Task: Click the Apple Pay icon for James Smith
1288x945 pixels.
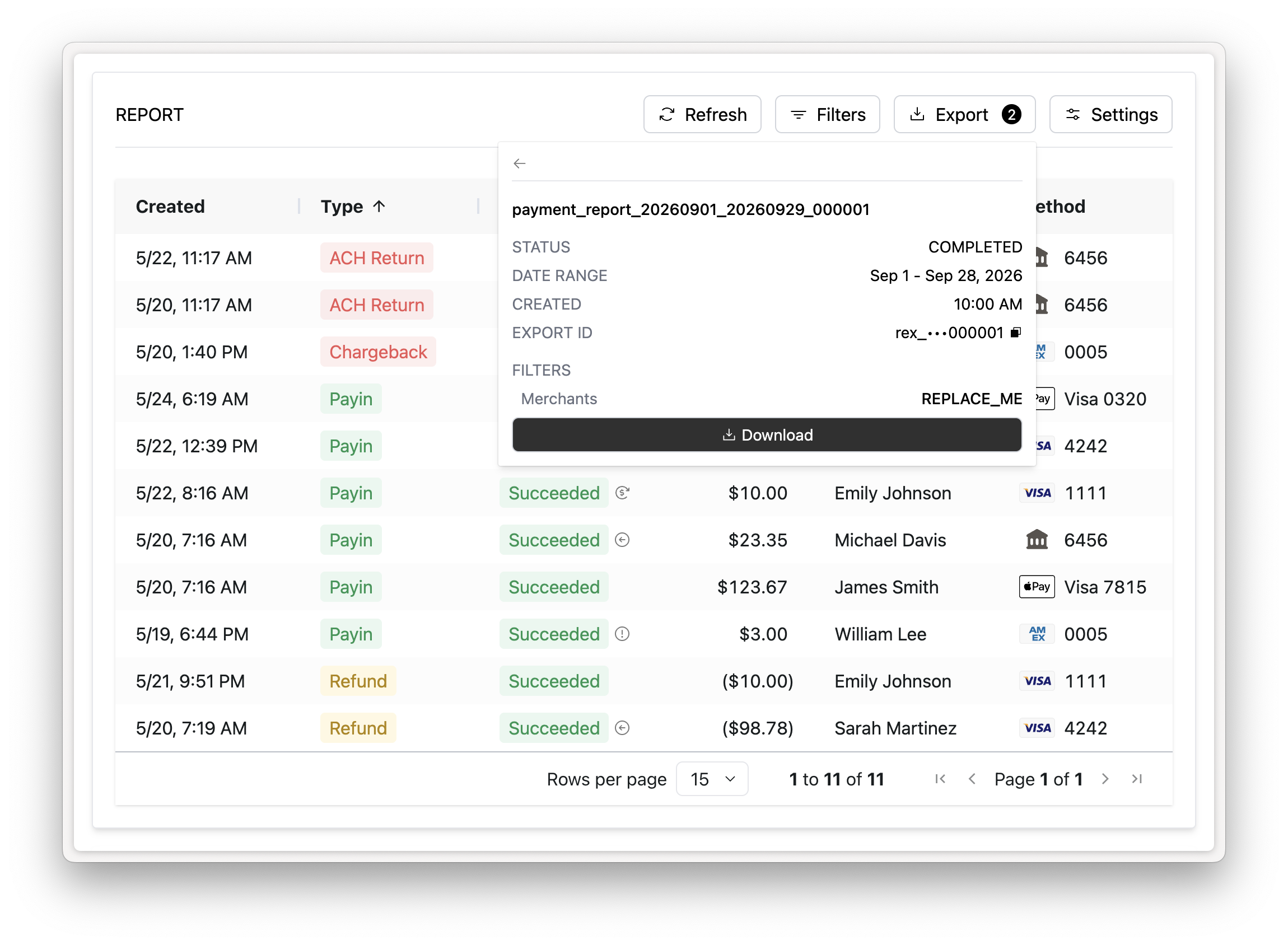Action: 1037,587
